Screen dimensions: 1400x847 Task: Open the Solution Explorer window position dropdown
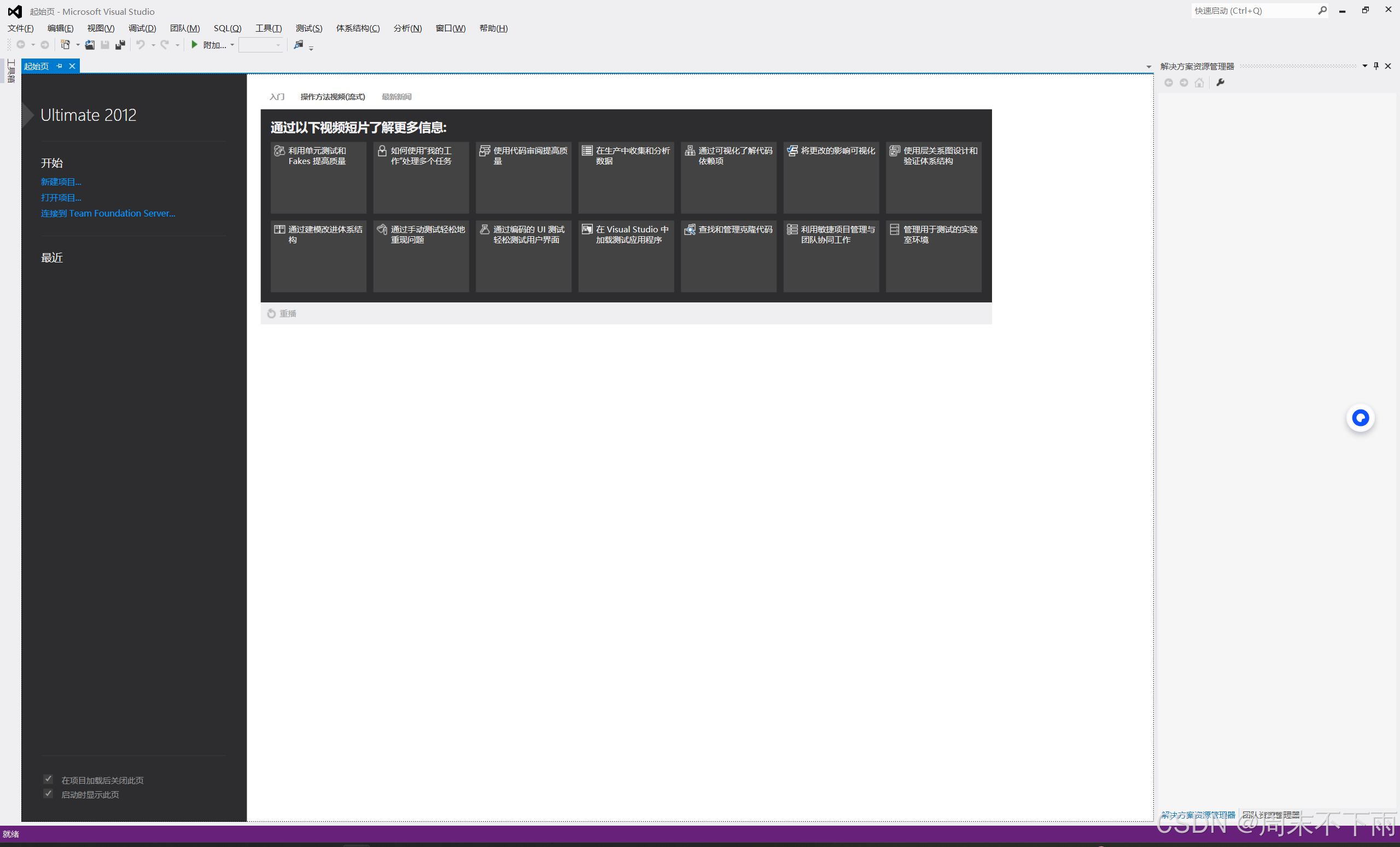[1365, 67]
